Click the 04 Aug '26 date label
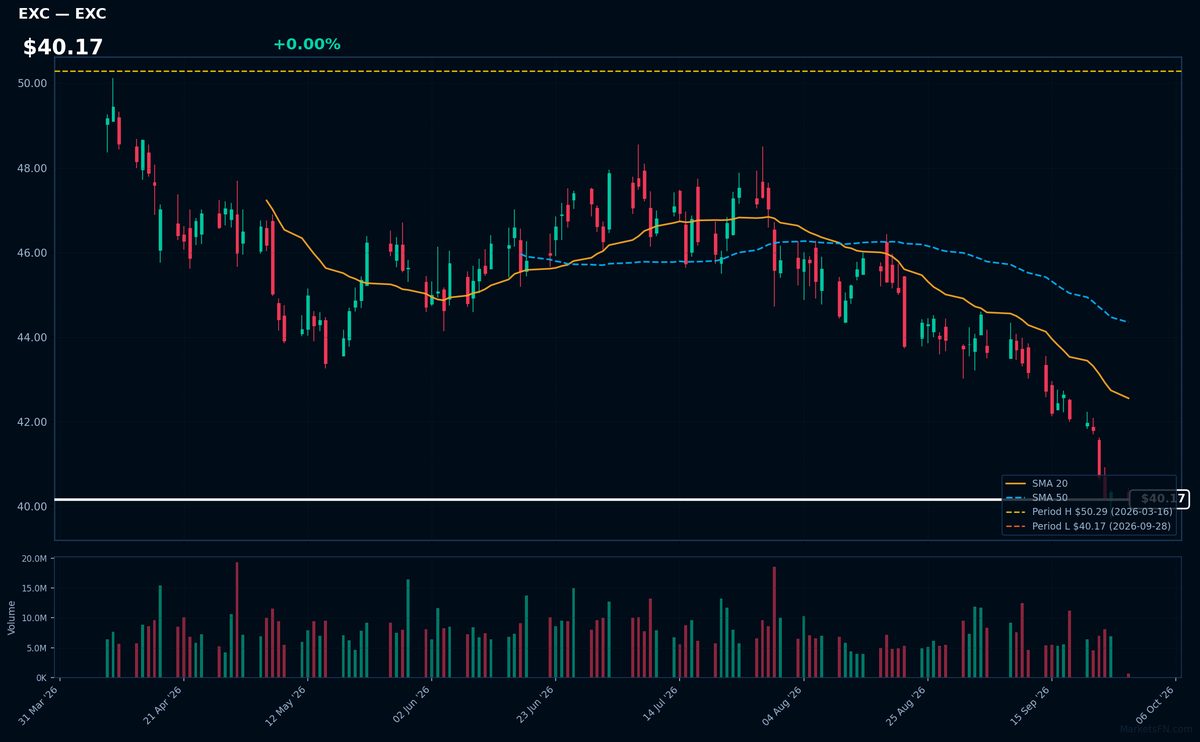This screenshot has width=1200, height=742. 783,705
